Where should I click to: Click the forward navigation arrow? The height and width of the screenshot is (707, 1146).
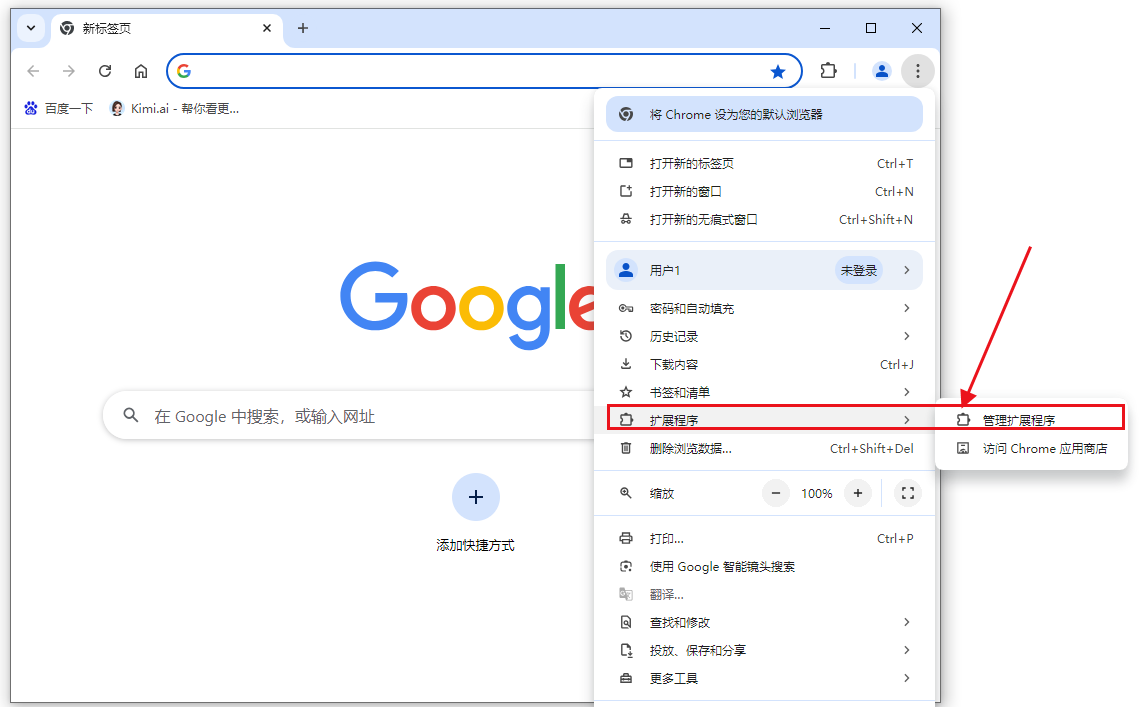coord(69,71)
